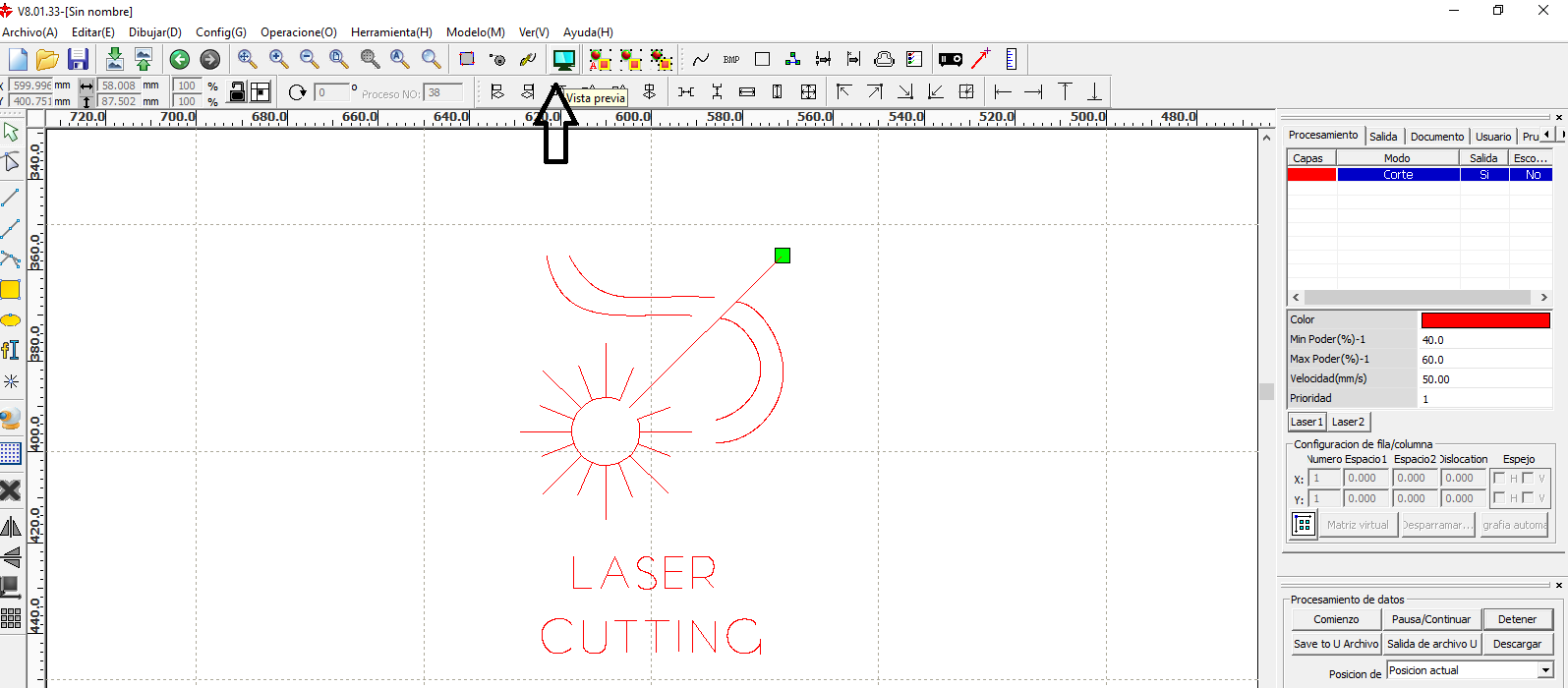1568x688 pixels.
Task: Click the Descargar button
Action: tap(1517, 644)
